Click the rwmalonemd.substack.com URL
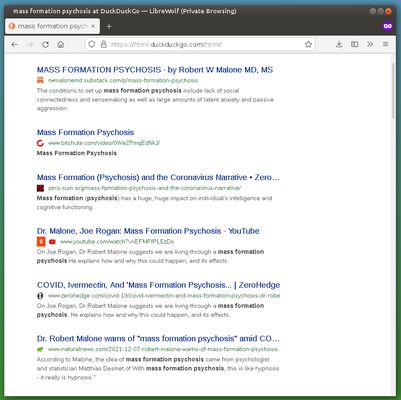The image size is (401, 400). pyautogui.click(x=123, y=80)
